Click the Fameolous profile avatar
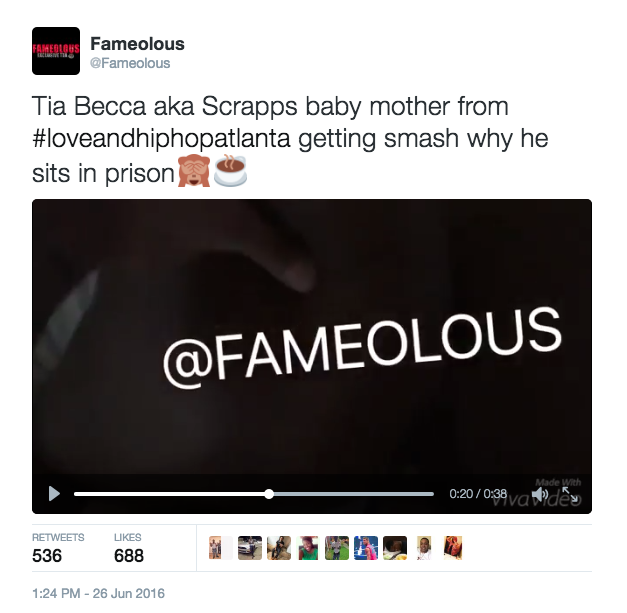The height and width of the screenshot is (613, 627). click(56, 51)
